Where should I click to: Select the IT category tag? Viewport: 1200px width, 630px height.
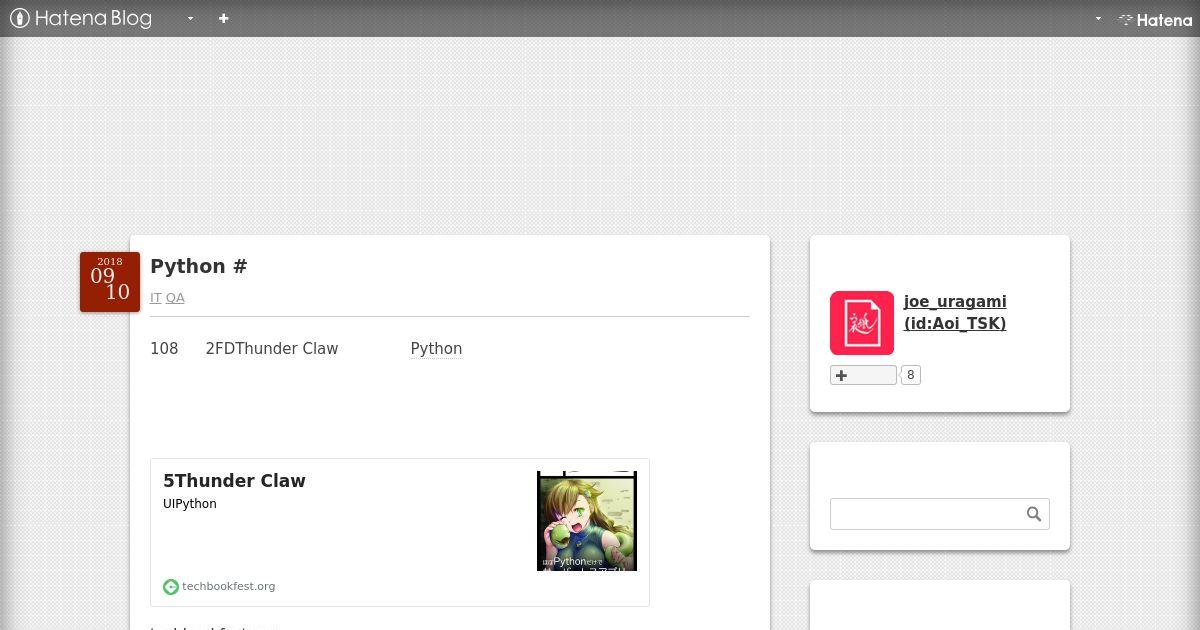(155, 297)
